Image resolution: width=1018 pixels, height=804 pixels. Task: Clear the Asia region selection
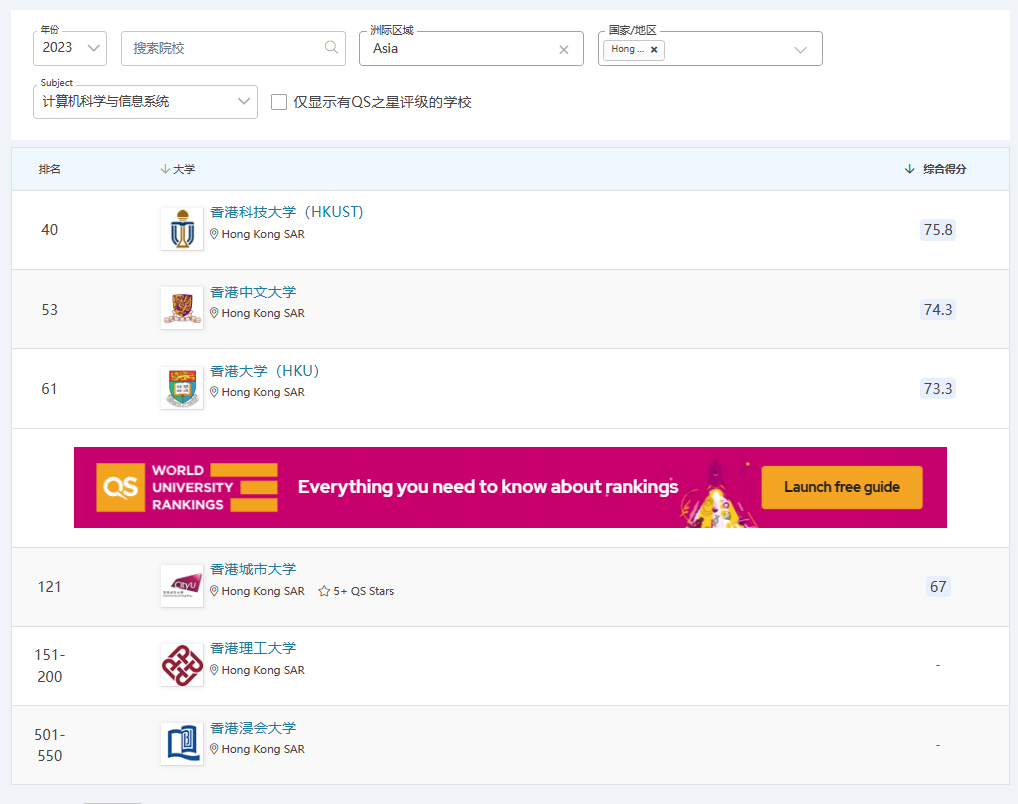(564, 49)
